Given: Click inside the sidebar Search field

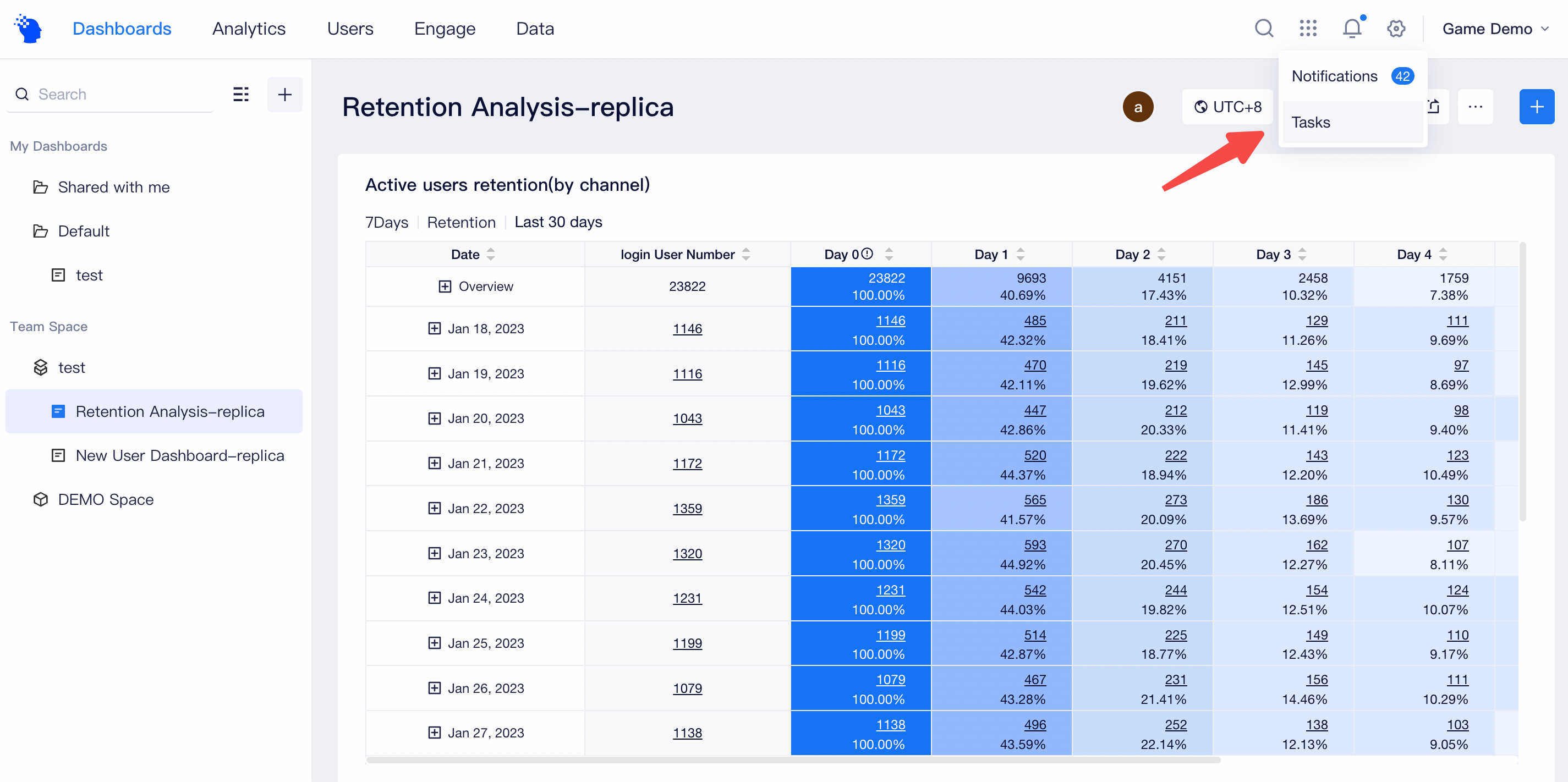Looking at the screenshot, I should coord(91,95).
